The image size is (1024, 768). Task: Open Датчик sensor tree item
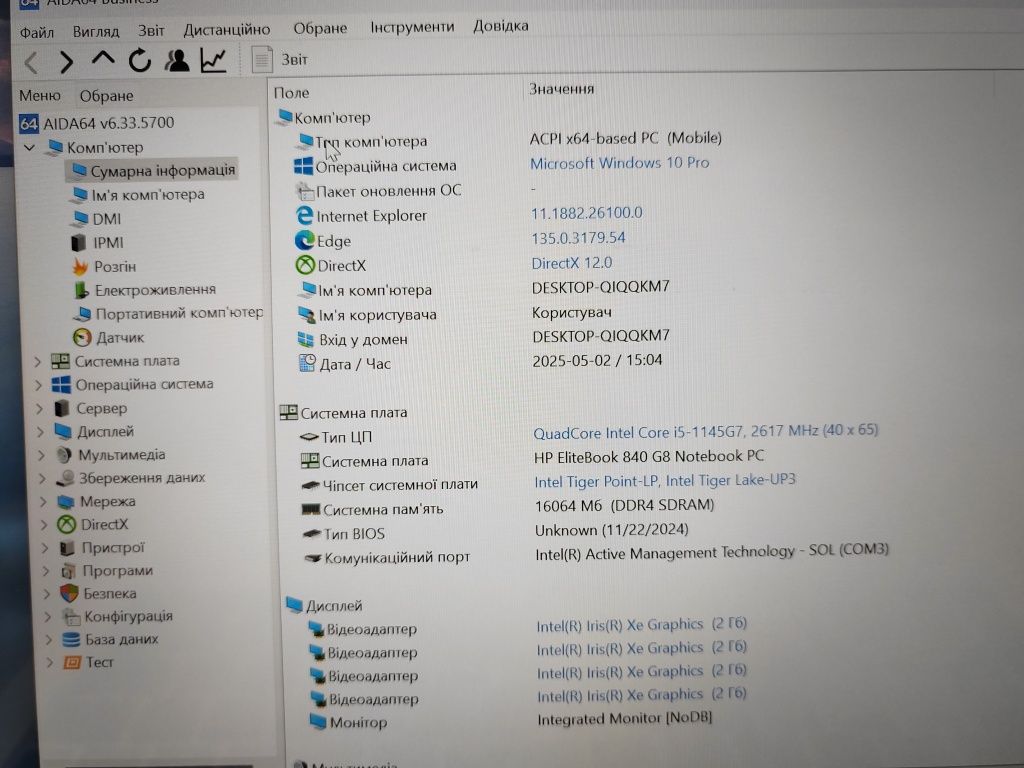(108, 338)
